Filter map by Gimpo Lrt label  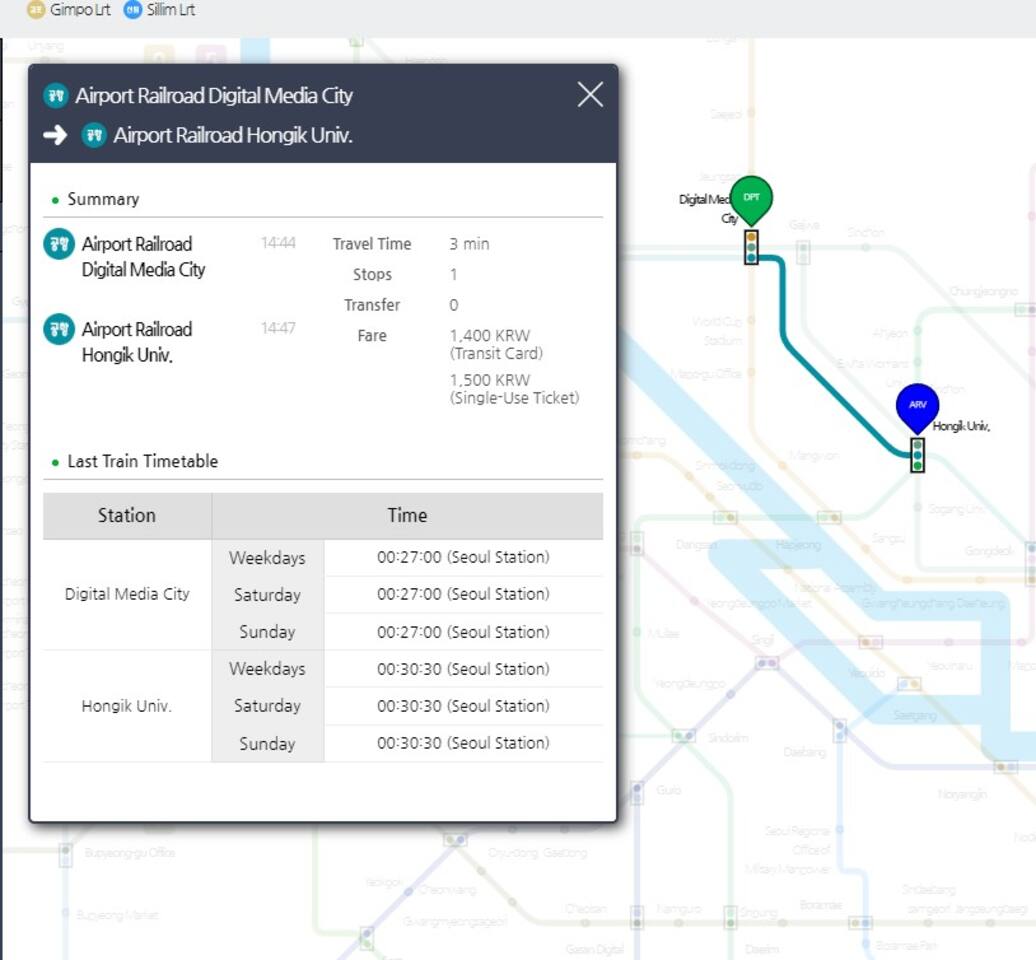80,10
